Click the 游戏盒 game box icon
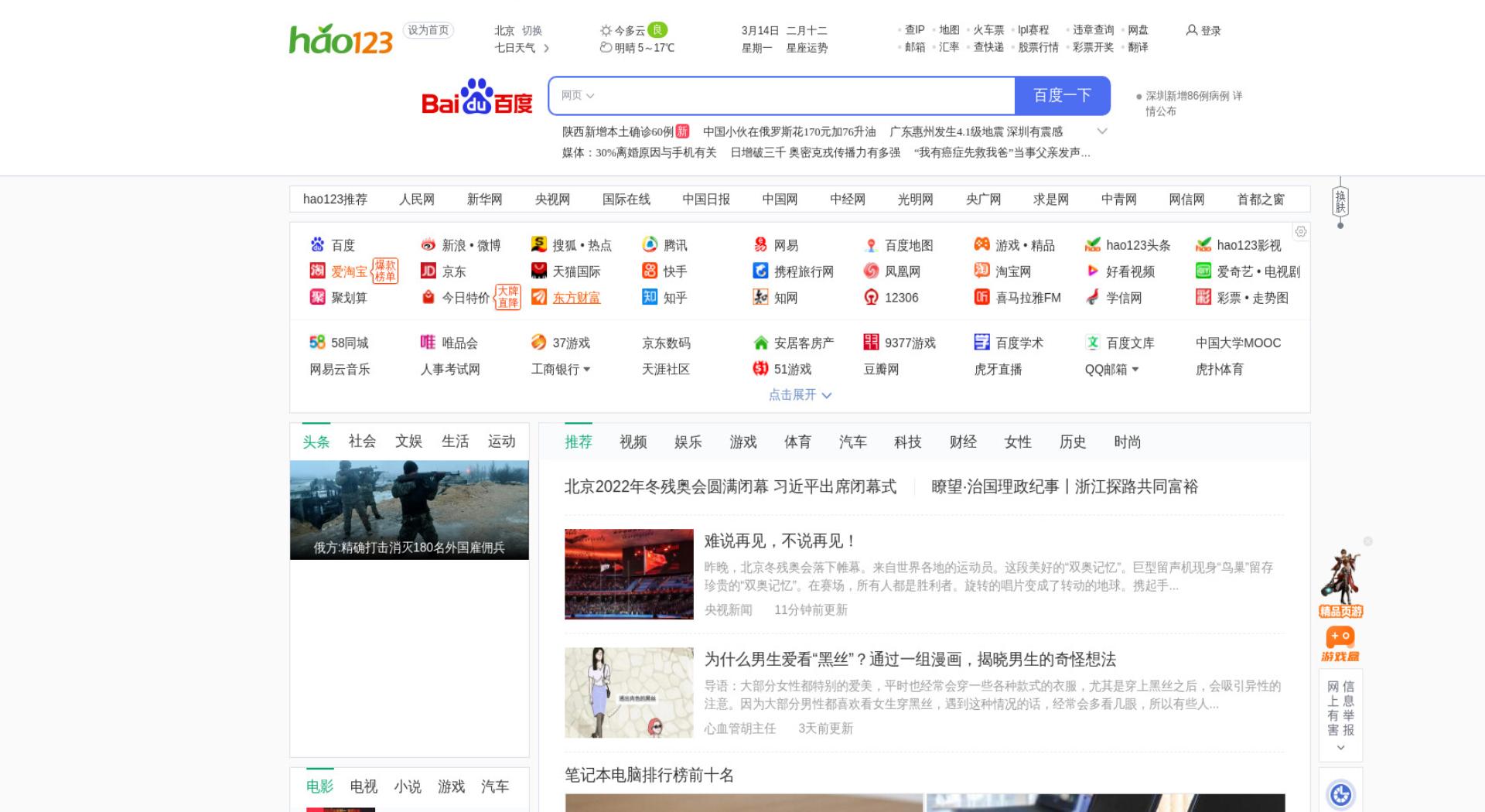1485x812 pixels. tap(1340, 643)
